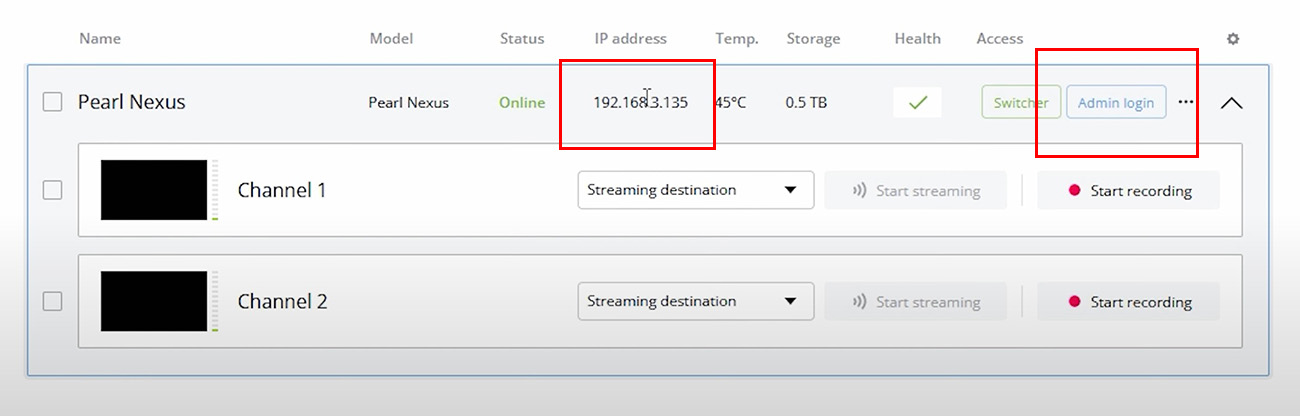Click the Channel 2 audio level meter

point(214,301)
